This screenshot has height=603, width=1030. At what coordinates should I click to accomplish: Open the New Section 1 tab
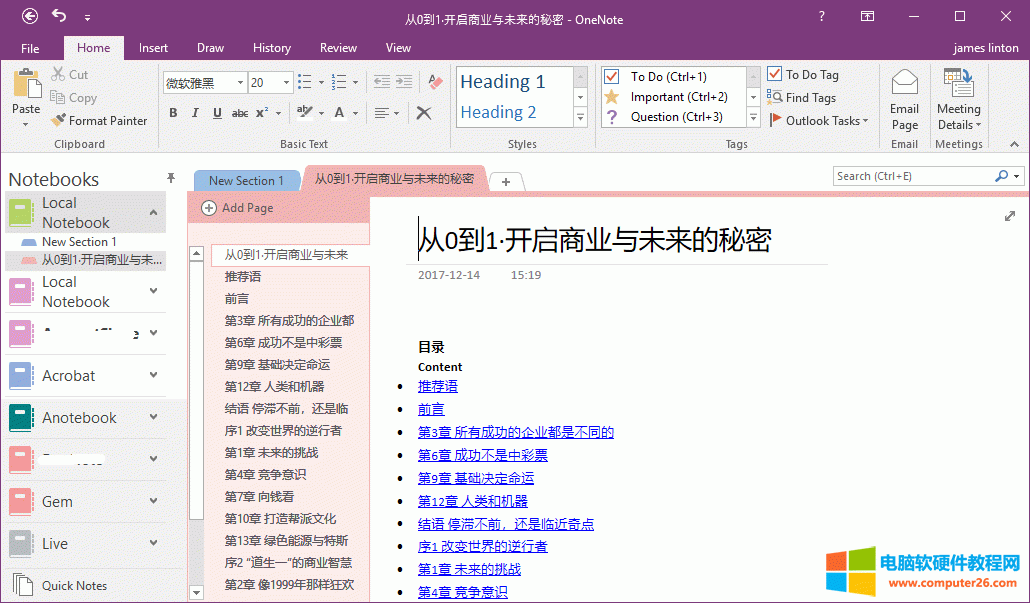(x=246, y=181)
